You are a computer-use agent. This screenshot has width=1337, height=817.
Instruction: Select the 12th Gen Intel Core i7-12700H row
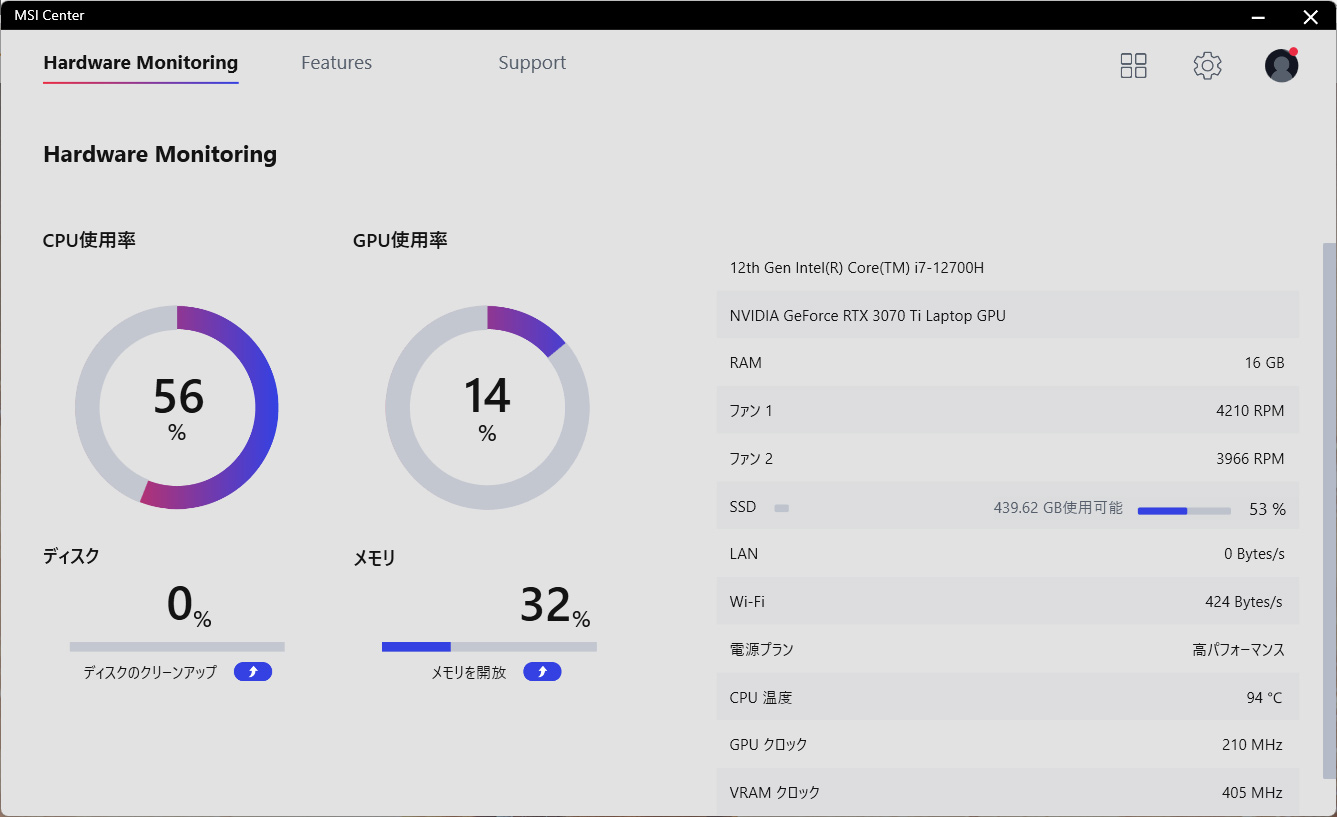click(1008, 268)
